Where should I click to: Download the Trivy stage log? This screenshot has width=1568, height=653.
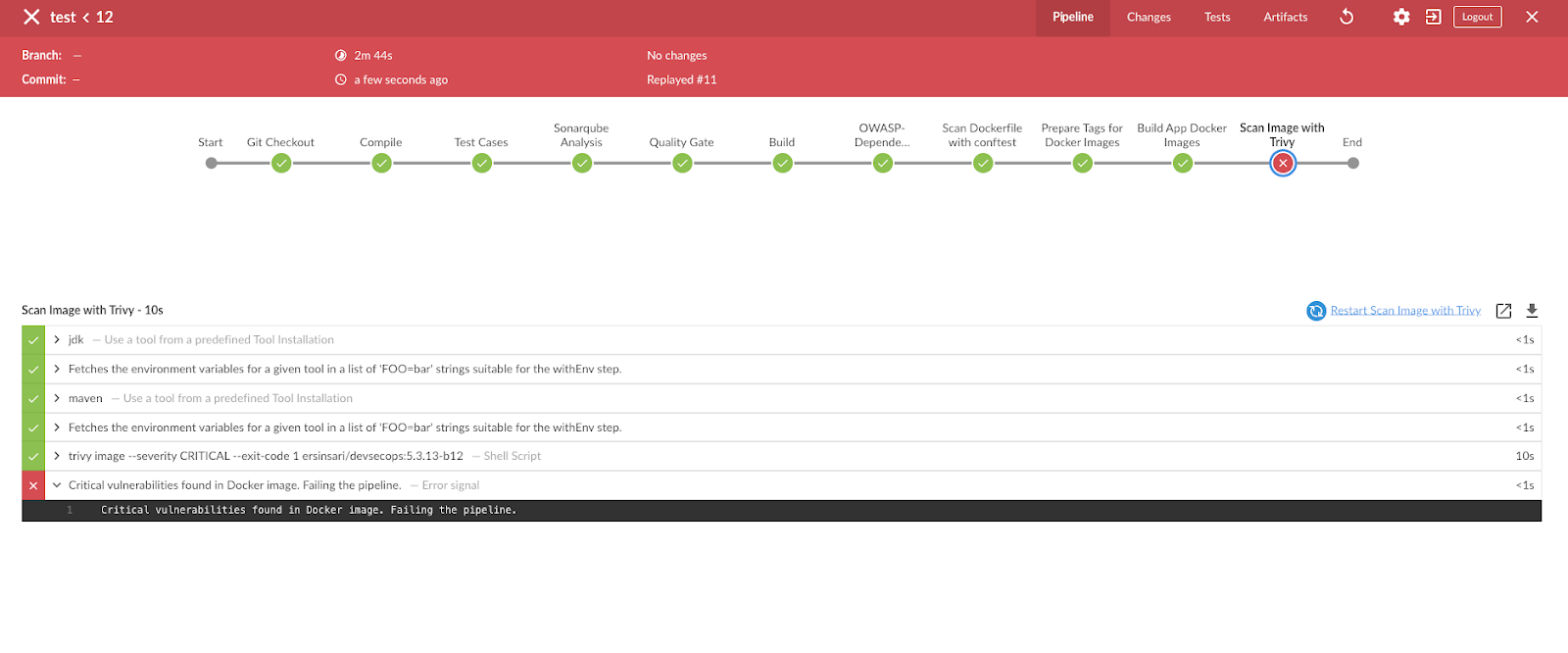click(1532, 311)
